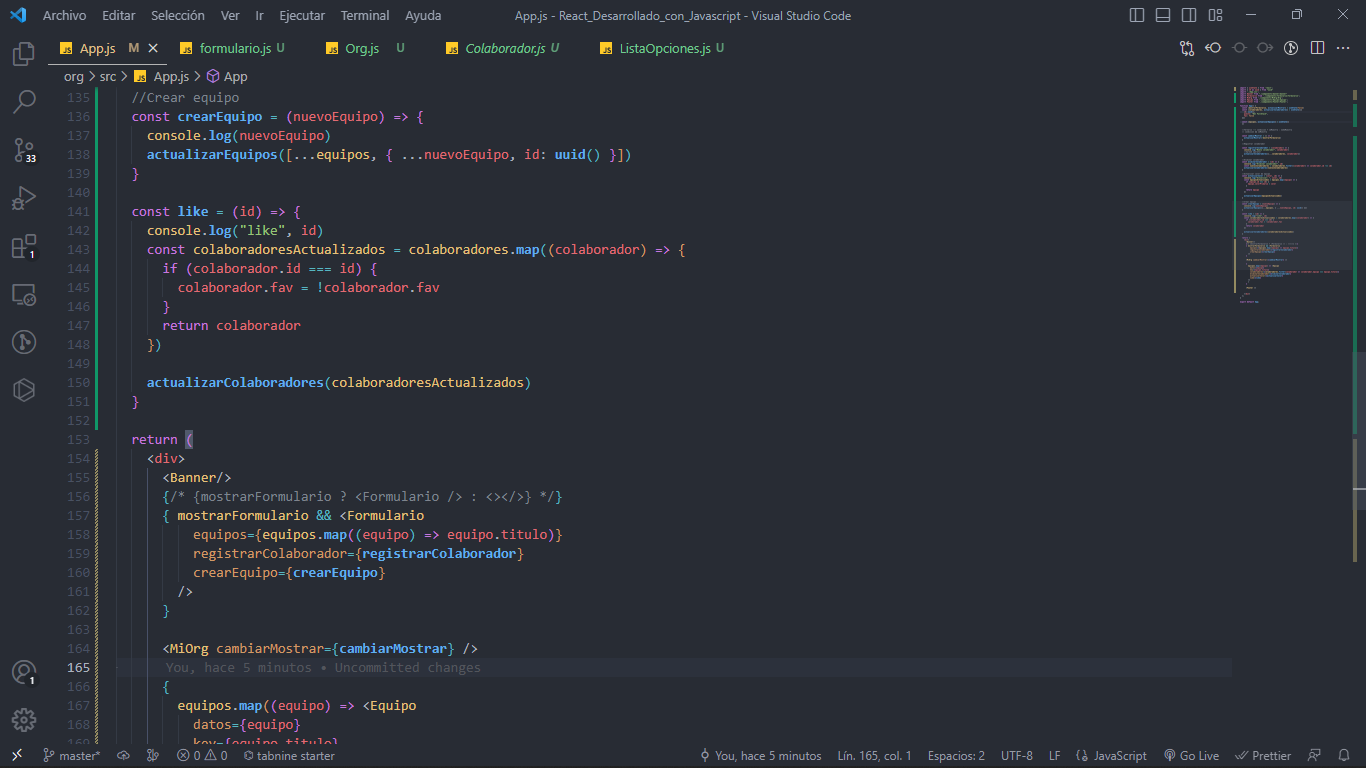The width and height of the screenshot is (1366, 768).
Task: Change language mode via JavaScript indicator
Action: click(x=1111, y=756)
